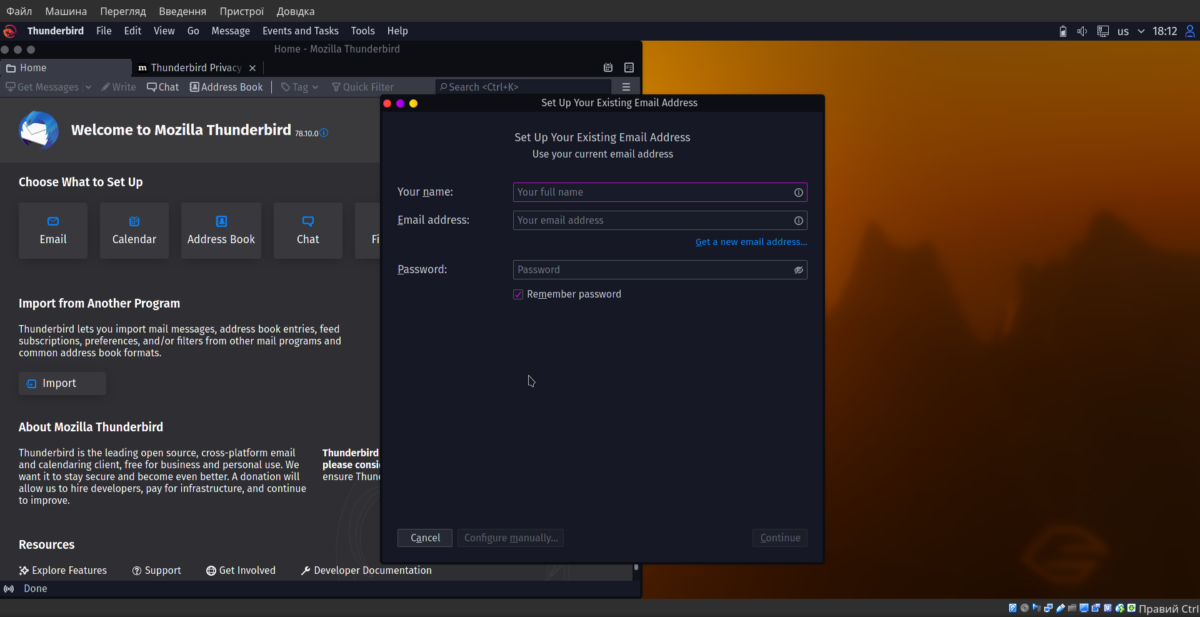Open the Thunderbird hamburger menu
Image resolution: width=1200 pixels, height=617 pixels.
tap(626, 87)
